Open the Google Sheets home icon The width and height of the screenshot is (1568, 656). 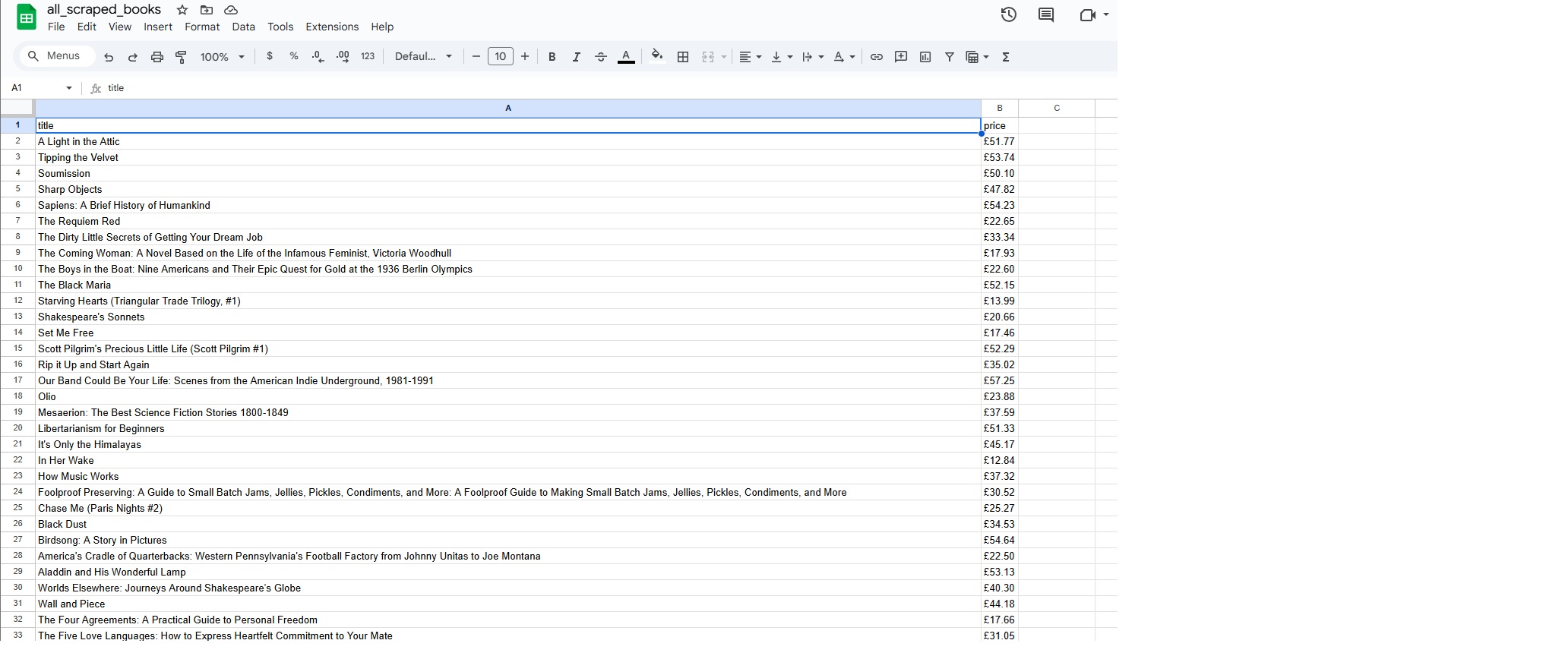[x=26, y=17]
